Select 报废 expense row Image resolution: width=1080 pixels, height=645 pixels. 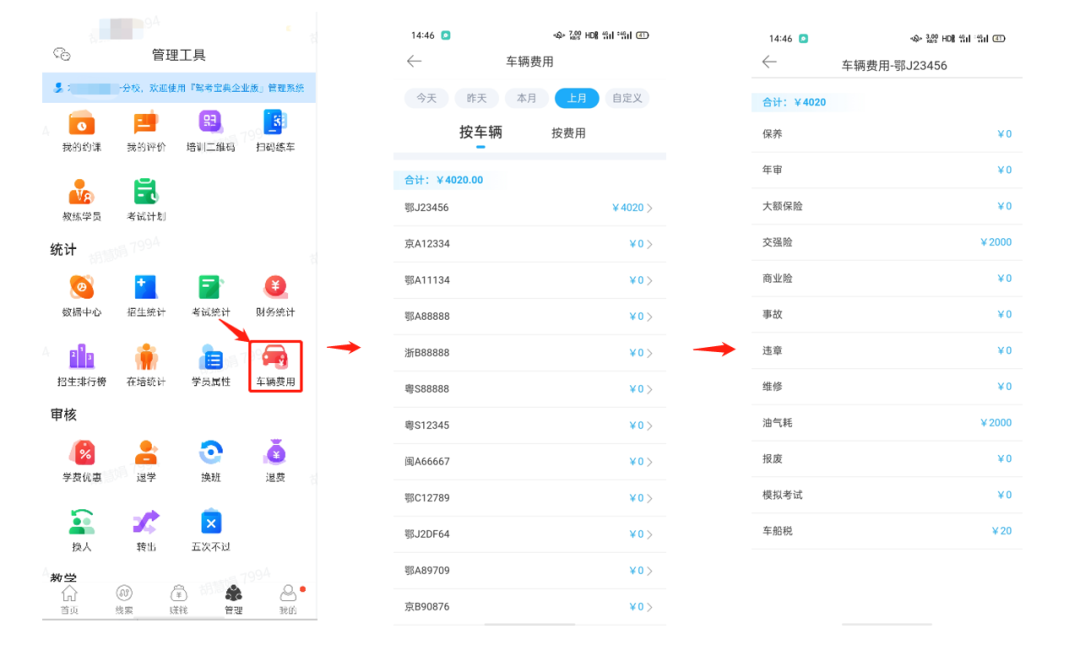(887, 458)
